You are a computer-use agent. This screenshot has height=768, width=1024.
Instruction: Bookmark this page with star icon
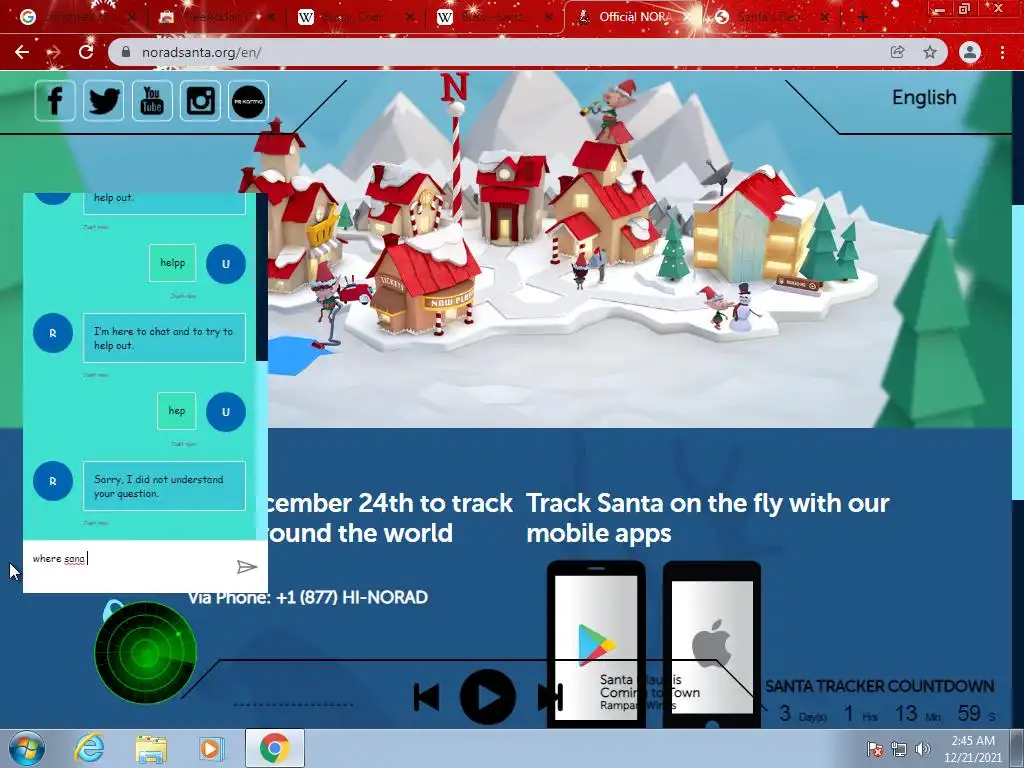[x=930, y=52]
